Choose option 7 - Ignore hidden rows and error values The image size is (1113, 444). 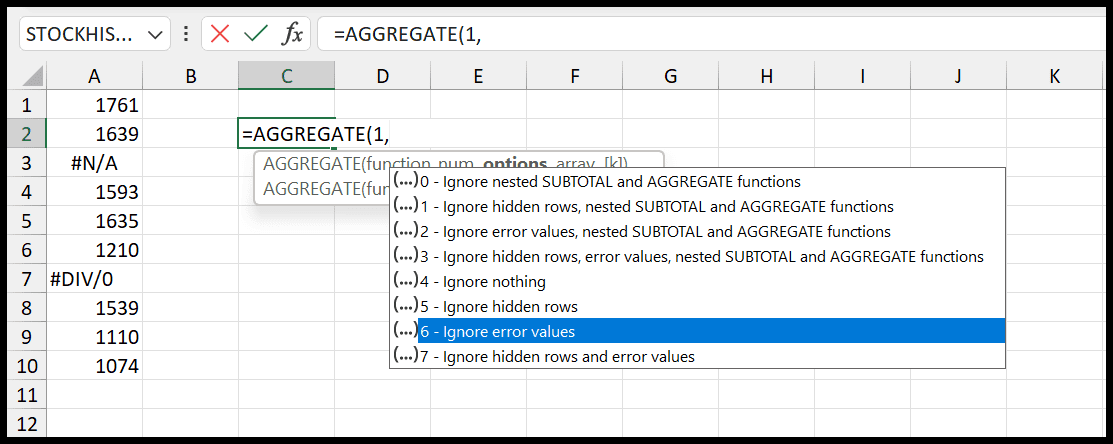[x=697, y=356]
